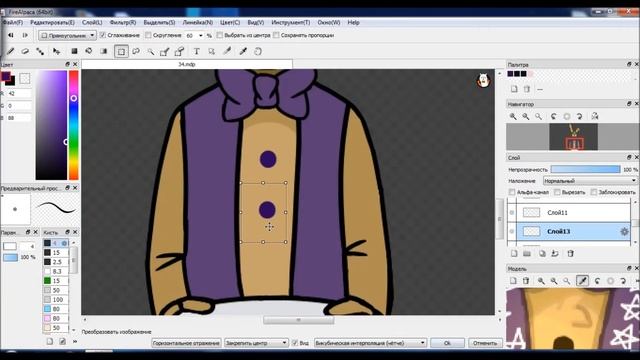Open the Файл menu
640x360 pixels.
13,22
